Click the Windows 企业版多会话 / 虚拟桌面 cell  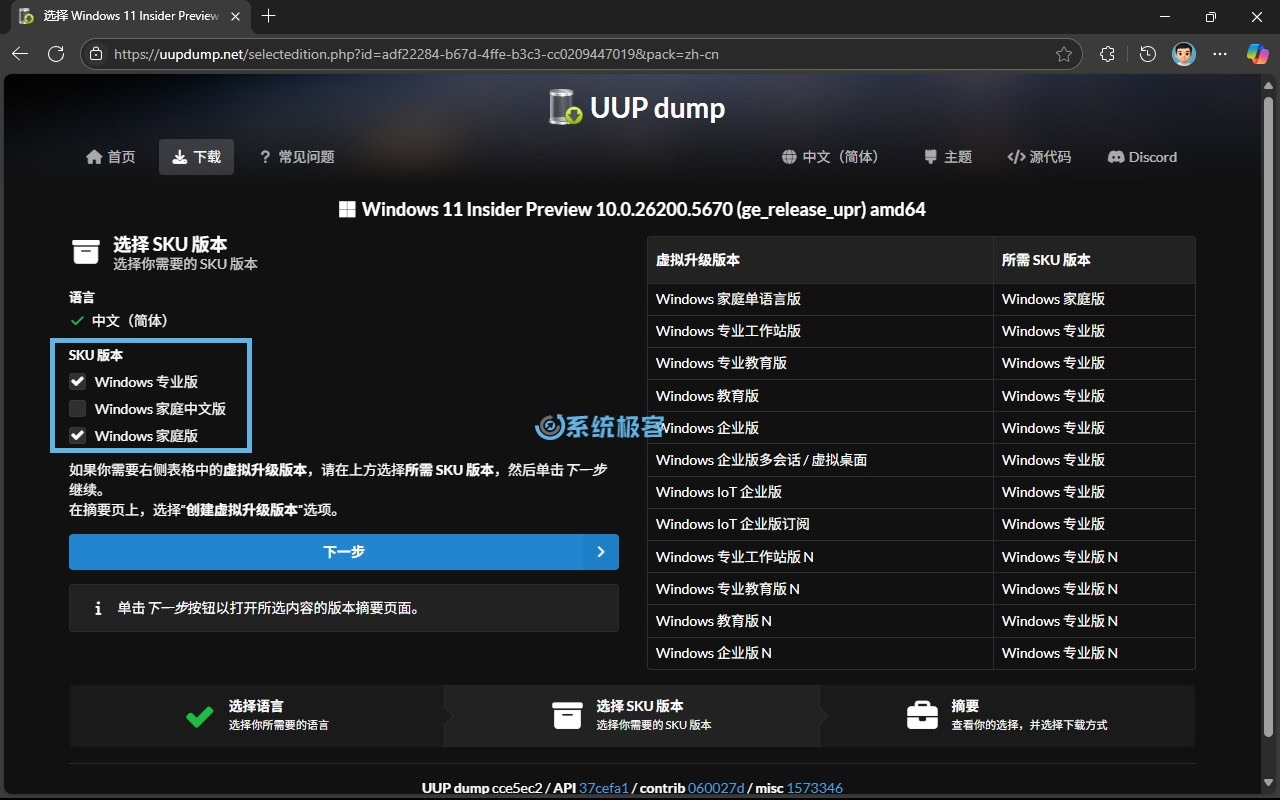820,460
